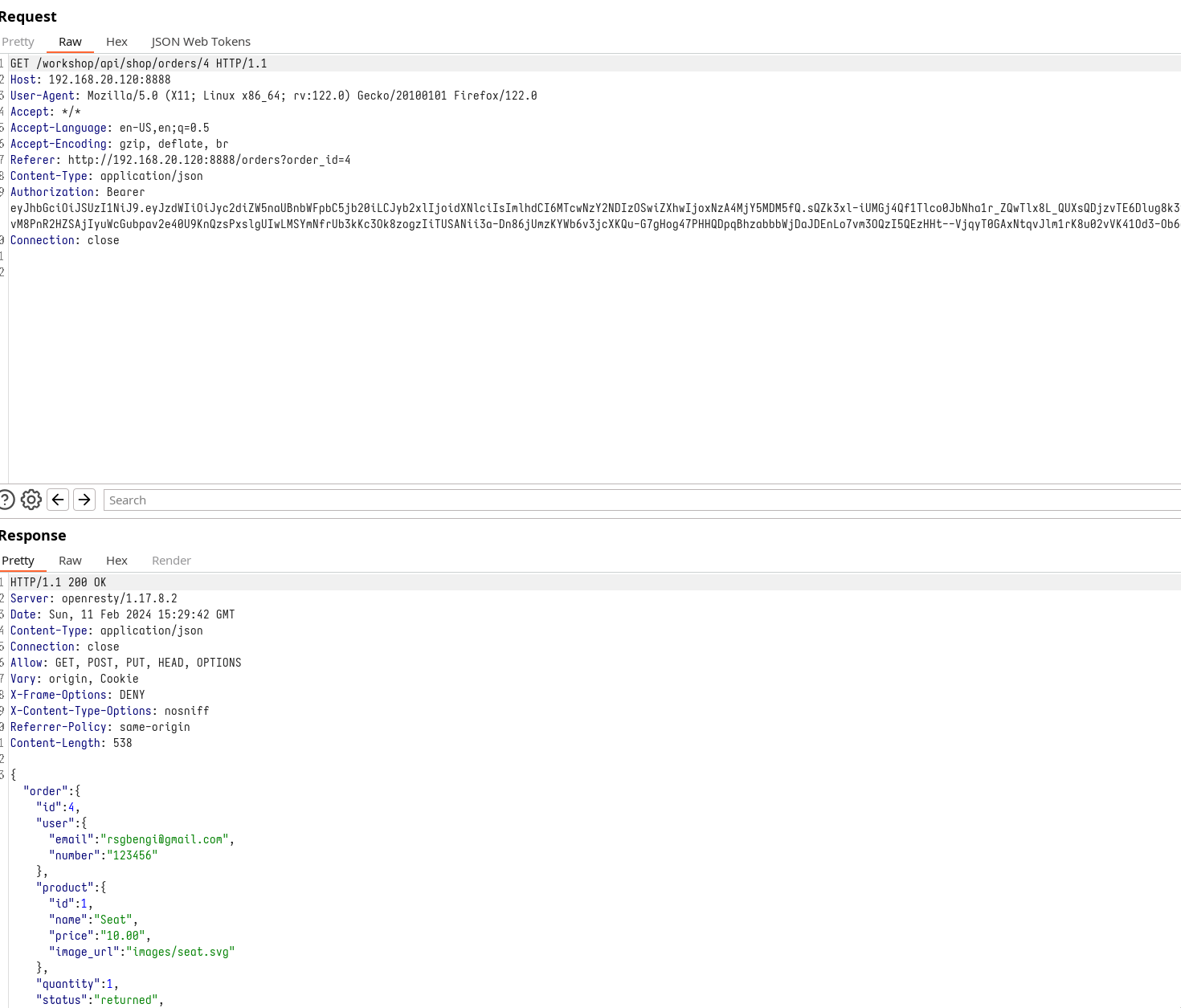
Task: Click the GET /workshop/api/shop/orders/4 request line
Action: [x=138, y=63]
